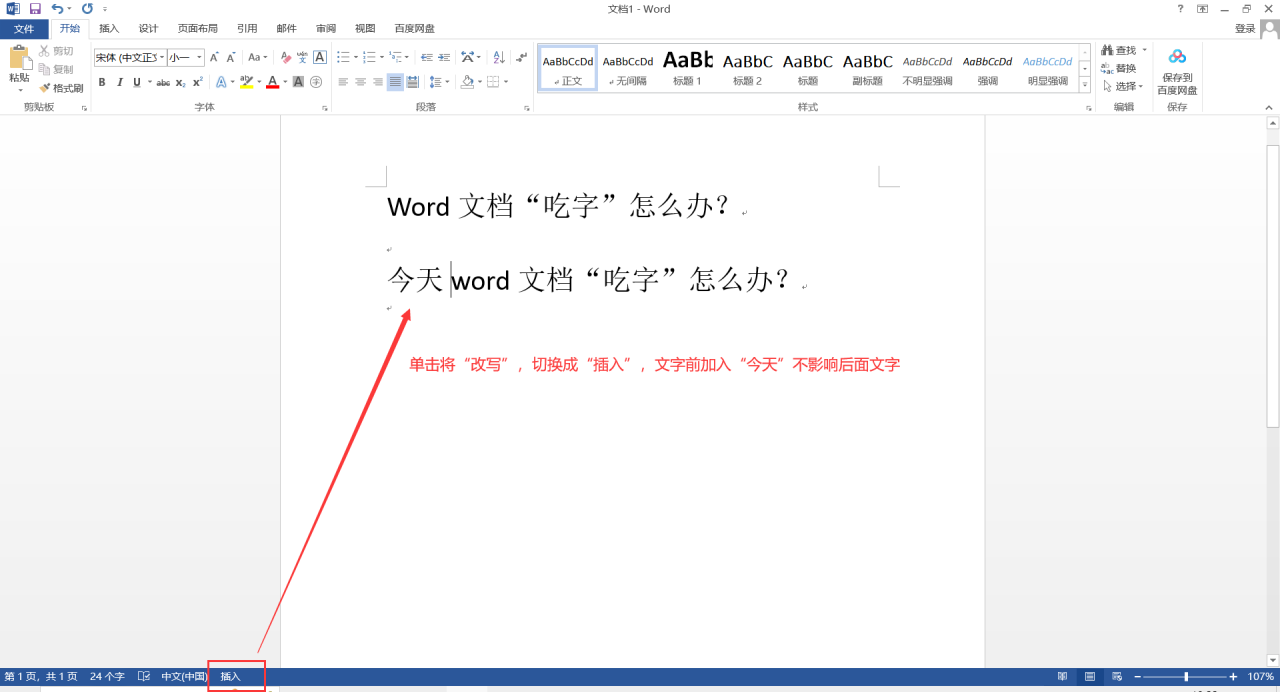The height and width of the screenshot is (692, 1280).
Task: Open the Numbering list dropdown arrow
Action: 381,57
